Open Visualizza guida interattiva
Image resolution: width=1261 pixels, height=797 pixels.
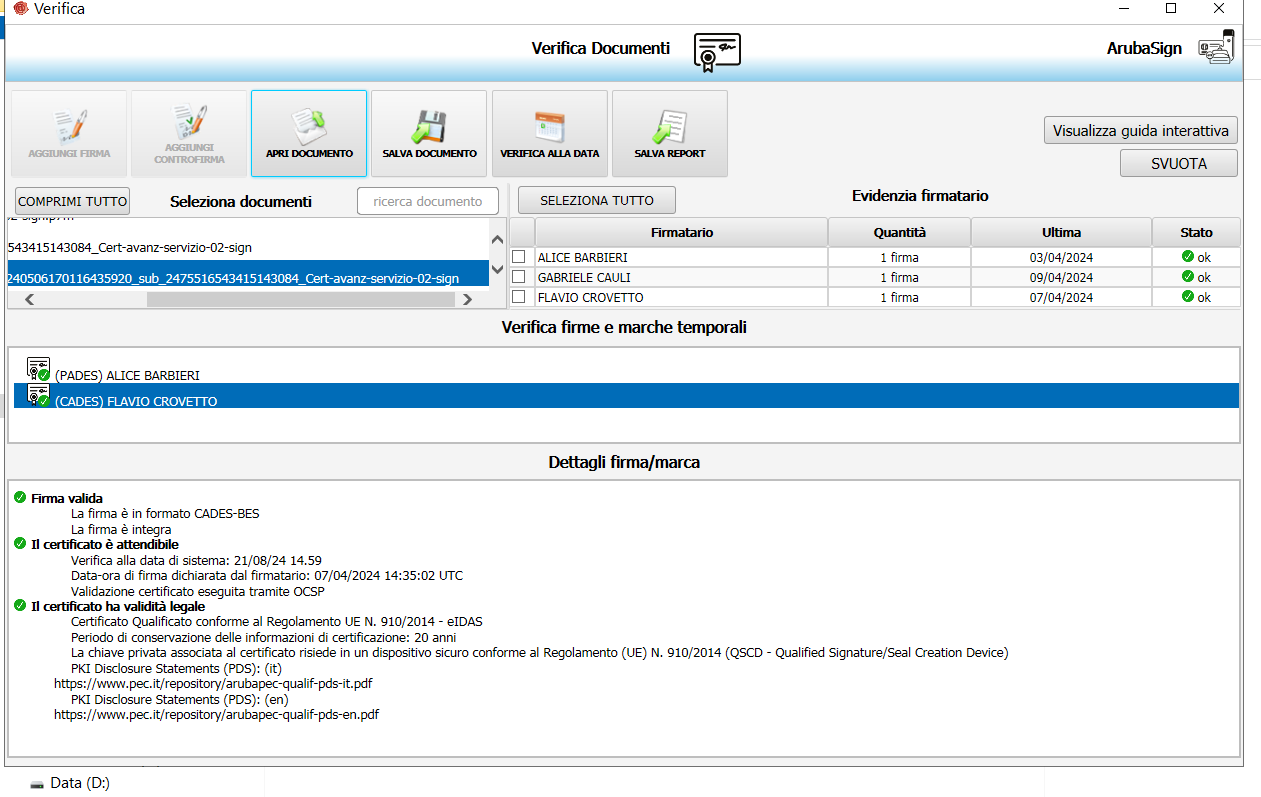[x=1140, y=131]
